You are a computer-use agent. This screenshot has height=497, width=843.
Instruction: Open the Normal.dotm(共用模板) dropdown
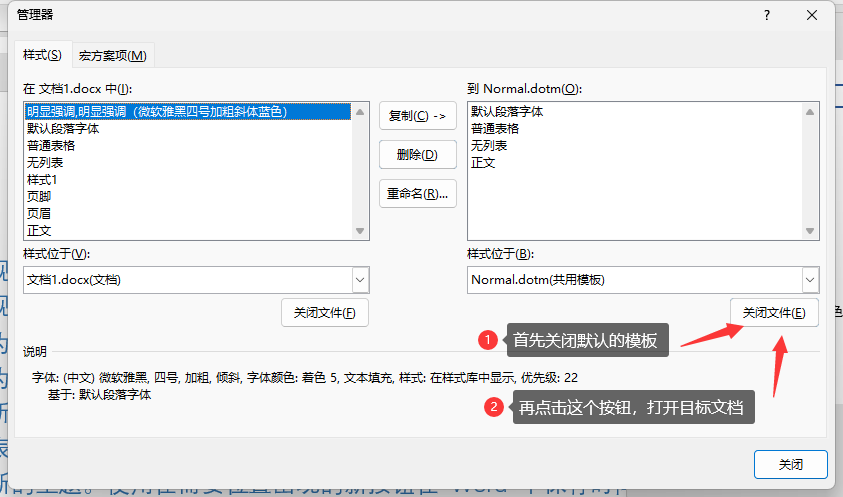[x=810, y=280]
